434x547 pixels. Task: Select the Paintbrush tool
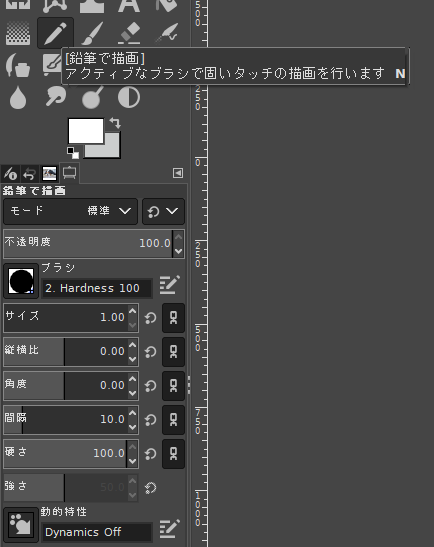click(92, 33)
